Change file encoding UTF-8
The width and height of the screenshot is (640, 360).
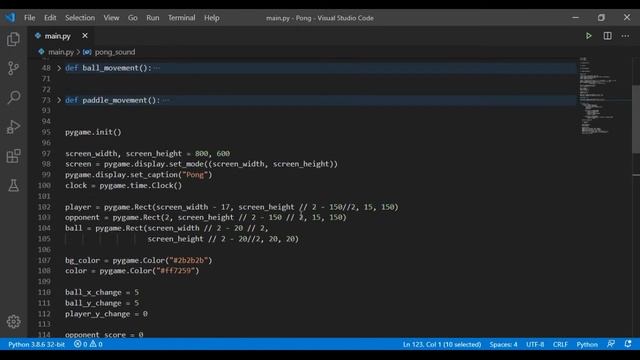(x=535, y=344)
